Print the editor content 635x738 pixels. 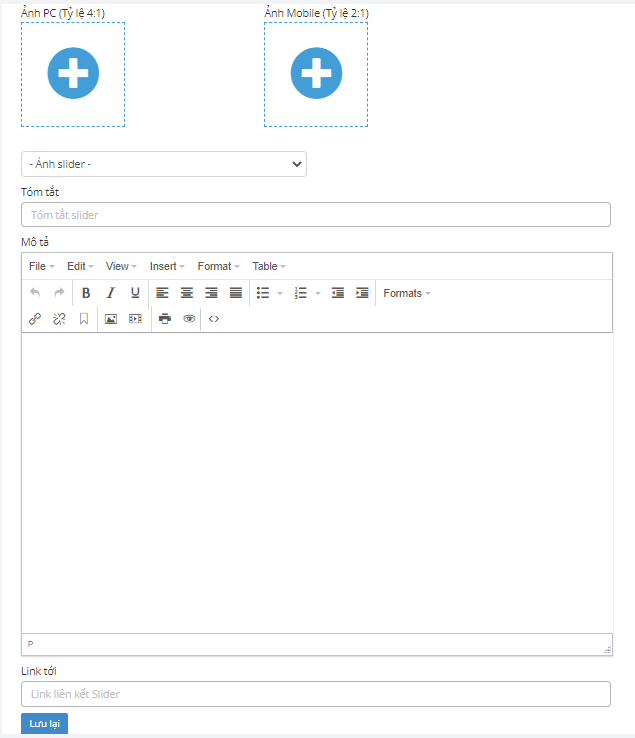tap(165, 319)
